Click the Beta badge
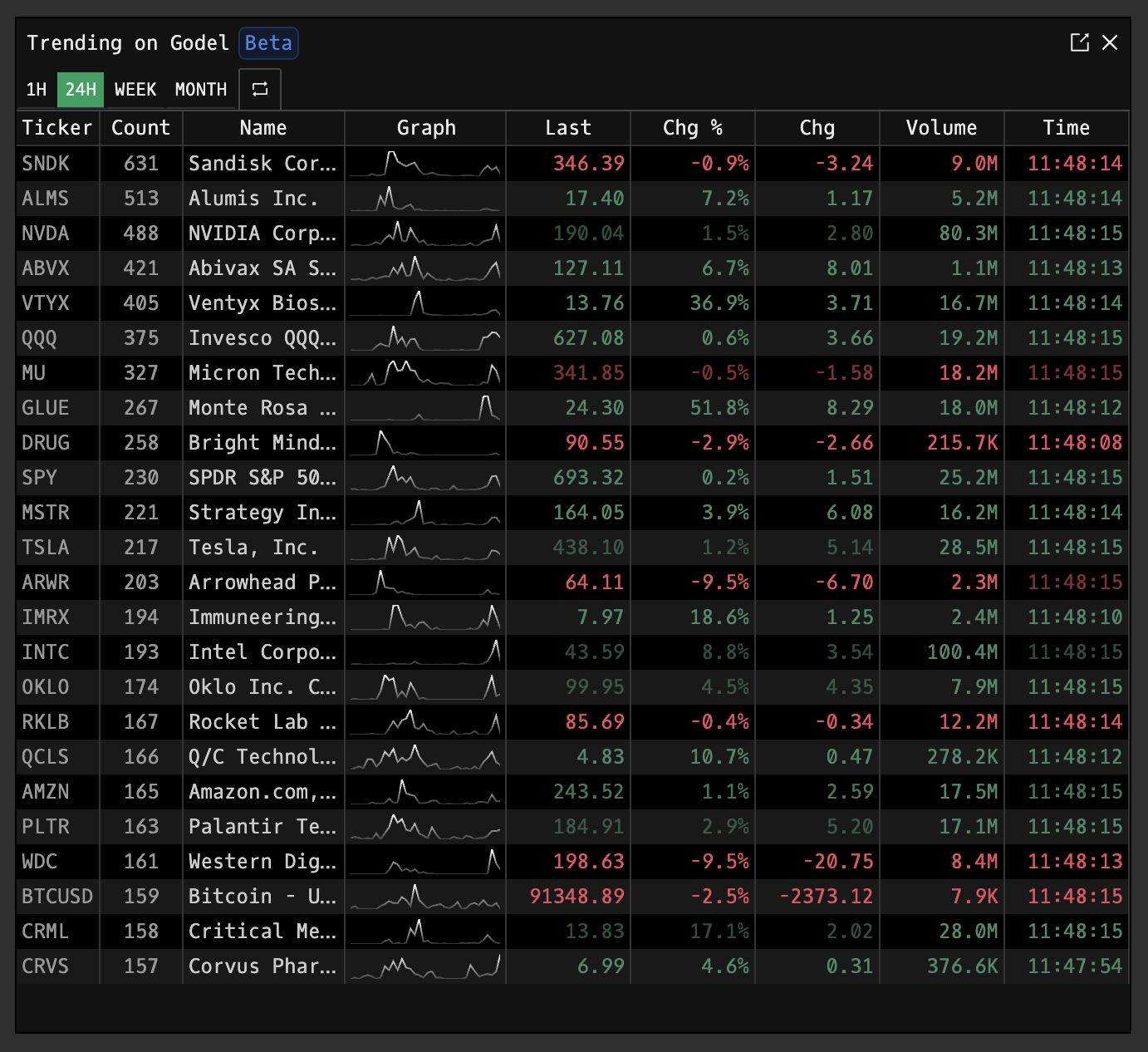Viewport: 1148px width, 1052px height. (268, 43)
